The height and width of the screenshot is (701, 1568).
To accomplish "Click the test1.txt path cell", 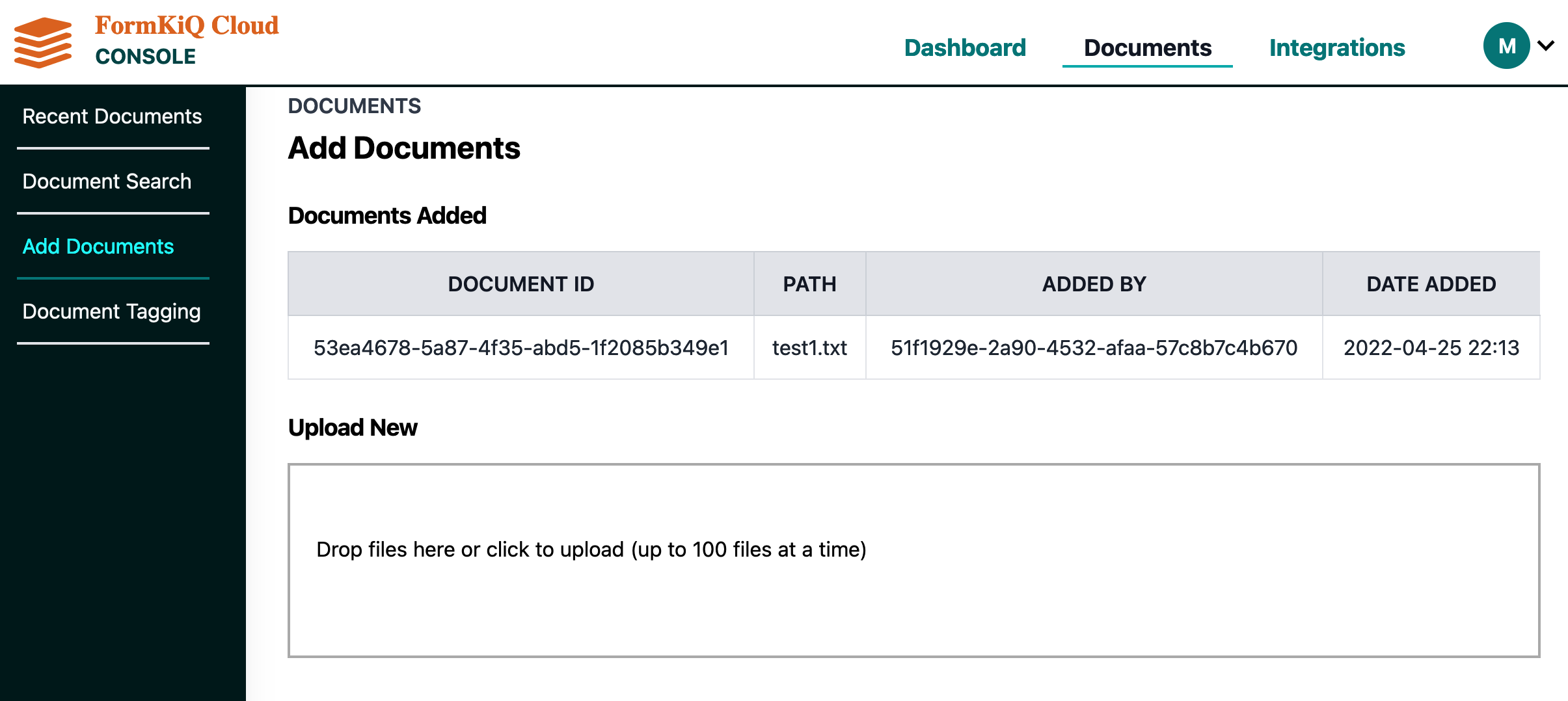I will (809, 348).
